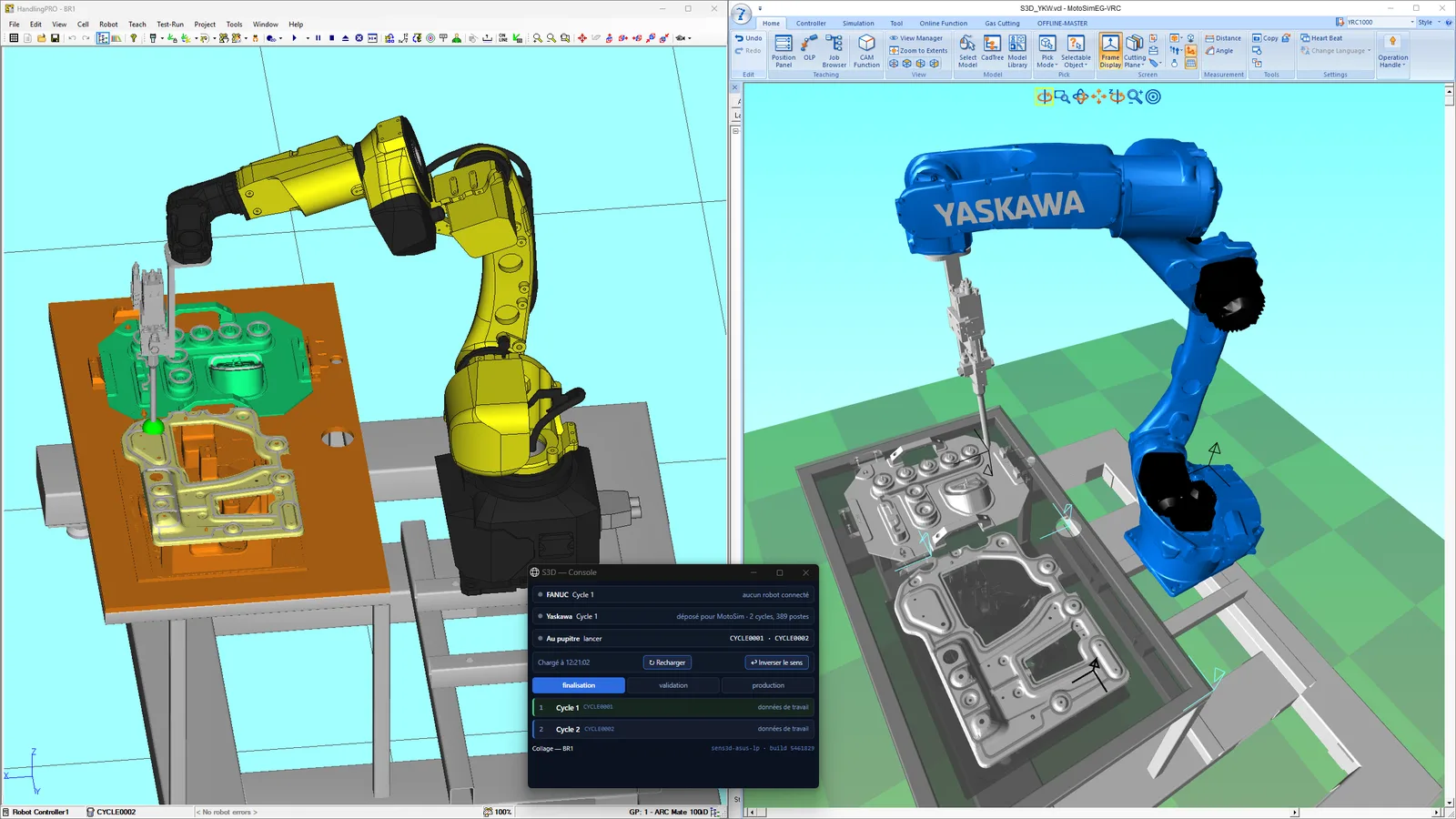The width and height of the screenshot is (1456, 819).
Task: Select the Cycle 2 row in S3D Console
Action: [672, 729]
